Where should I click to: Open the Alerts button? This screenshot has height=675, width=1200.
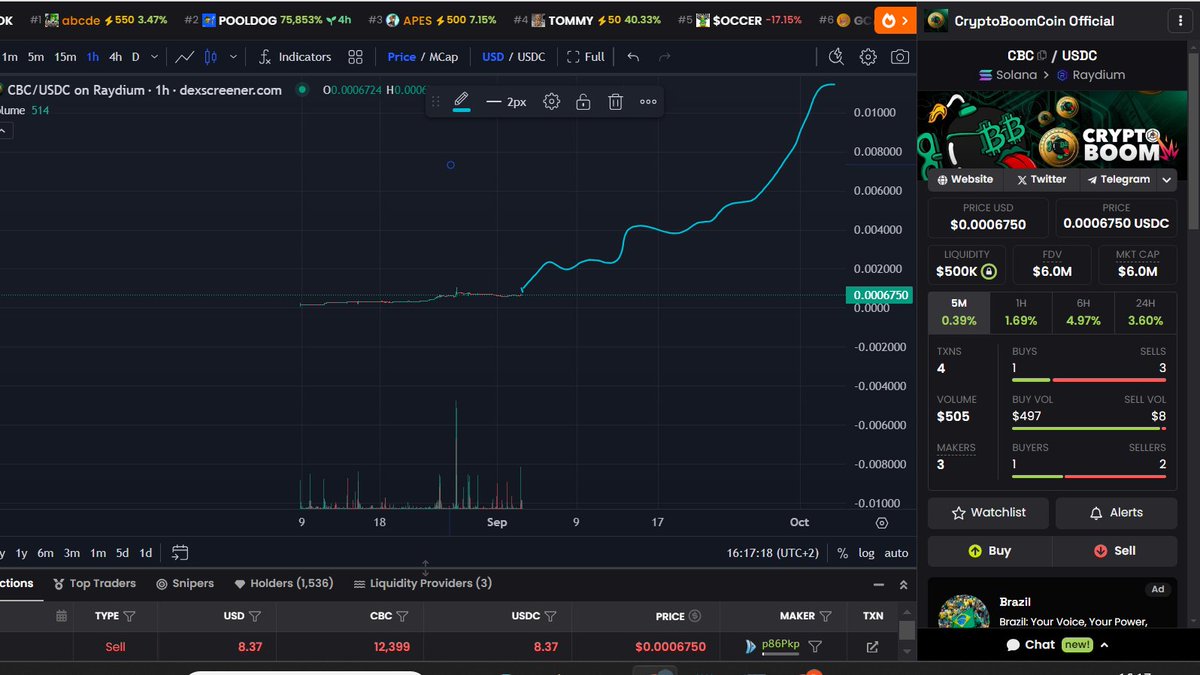pos(1115,512)
